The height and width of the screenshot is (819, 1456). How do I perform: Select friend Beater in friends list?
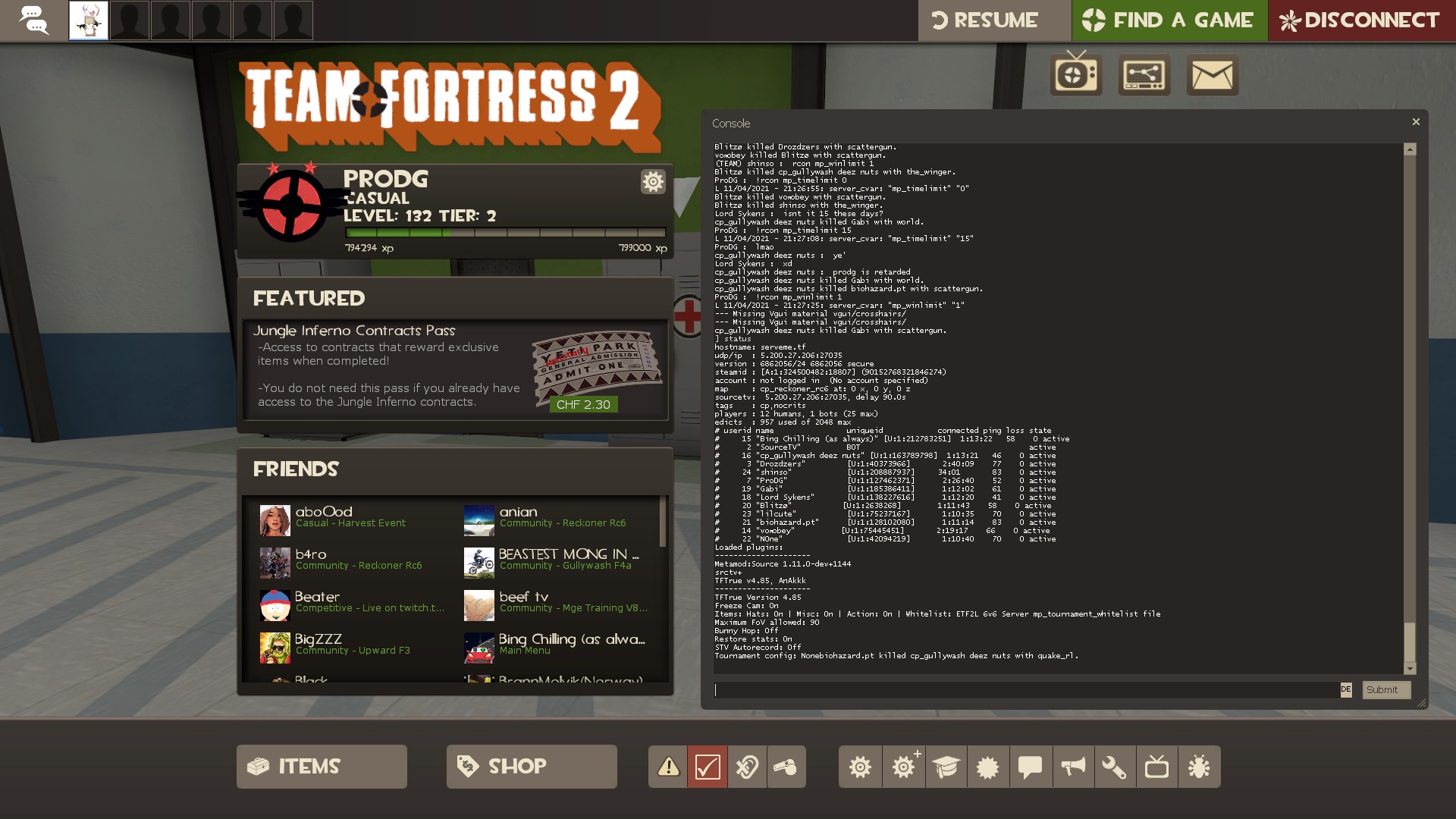353,606
